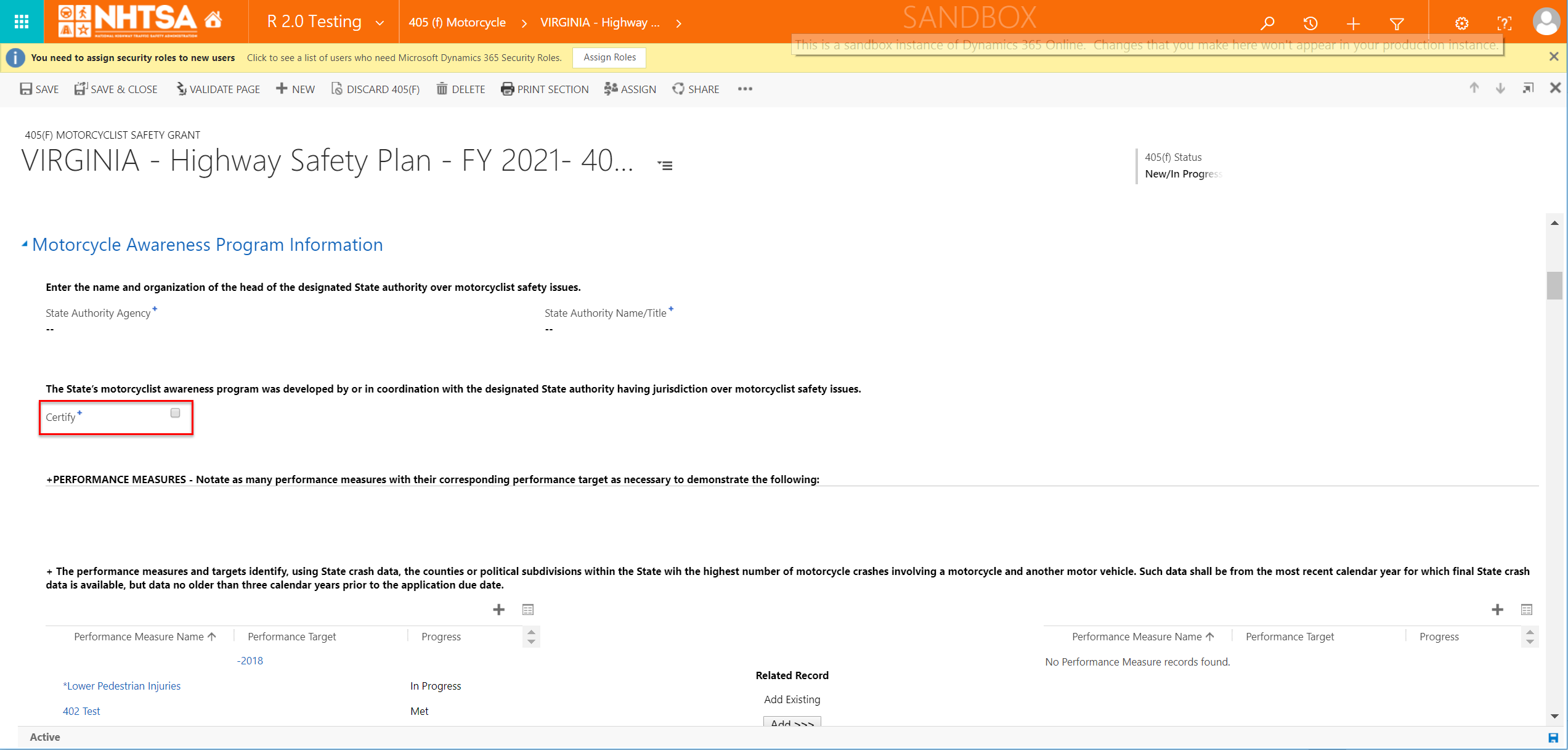Add record in left performance measures grid
Viewport: 1568px width, 750px height.
tap(499, 609)
